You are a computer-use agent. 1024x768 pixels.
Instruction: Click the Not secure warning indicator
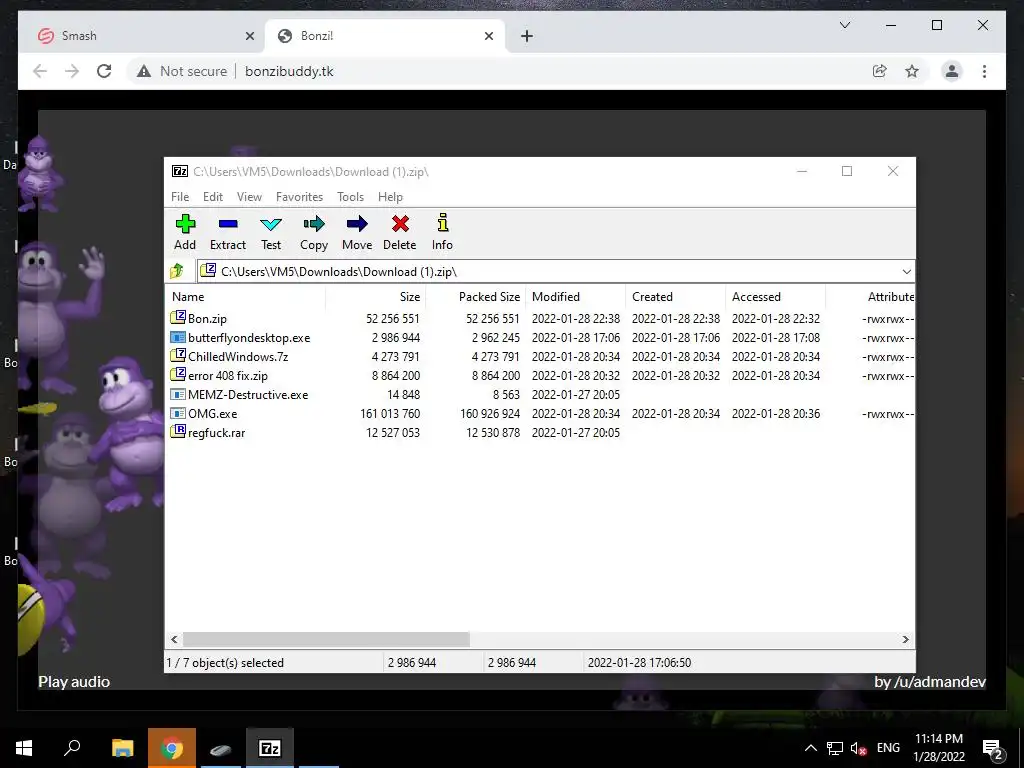pos(182,71)
